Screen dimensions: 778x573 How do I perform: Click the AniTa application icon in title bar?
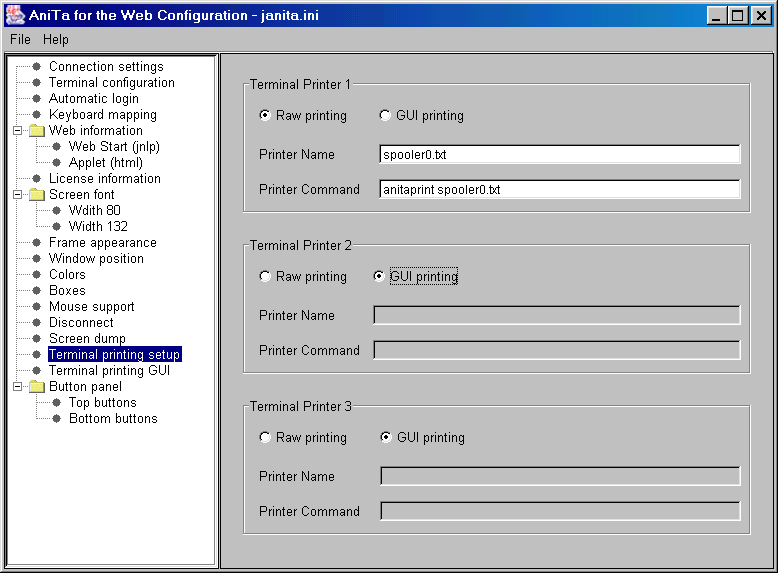(x=15, y=15)
